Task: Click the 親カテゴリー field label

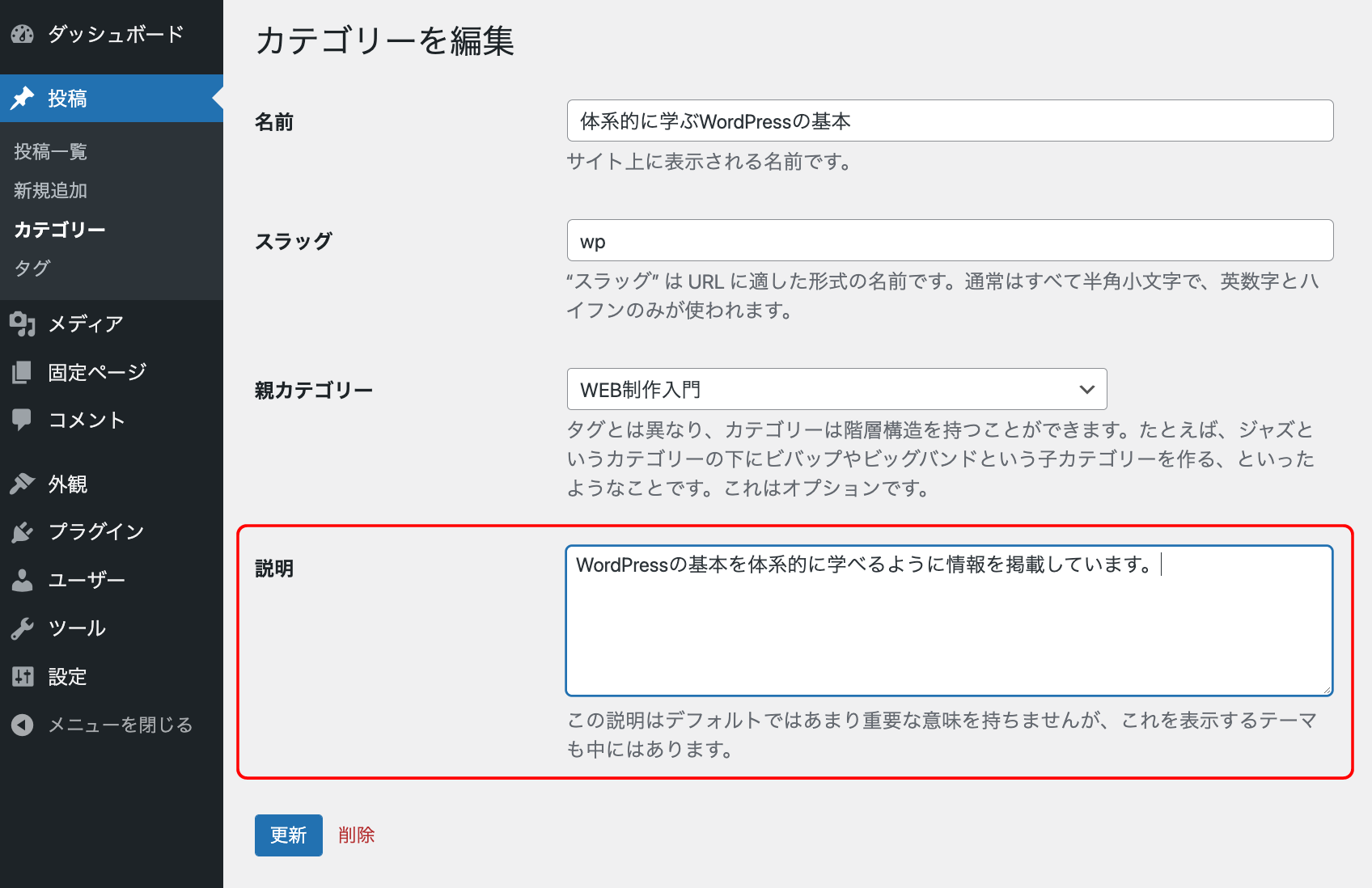Action: (314, 390)
